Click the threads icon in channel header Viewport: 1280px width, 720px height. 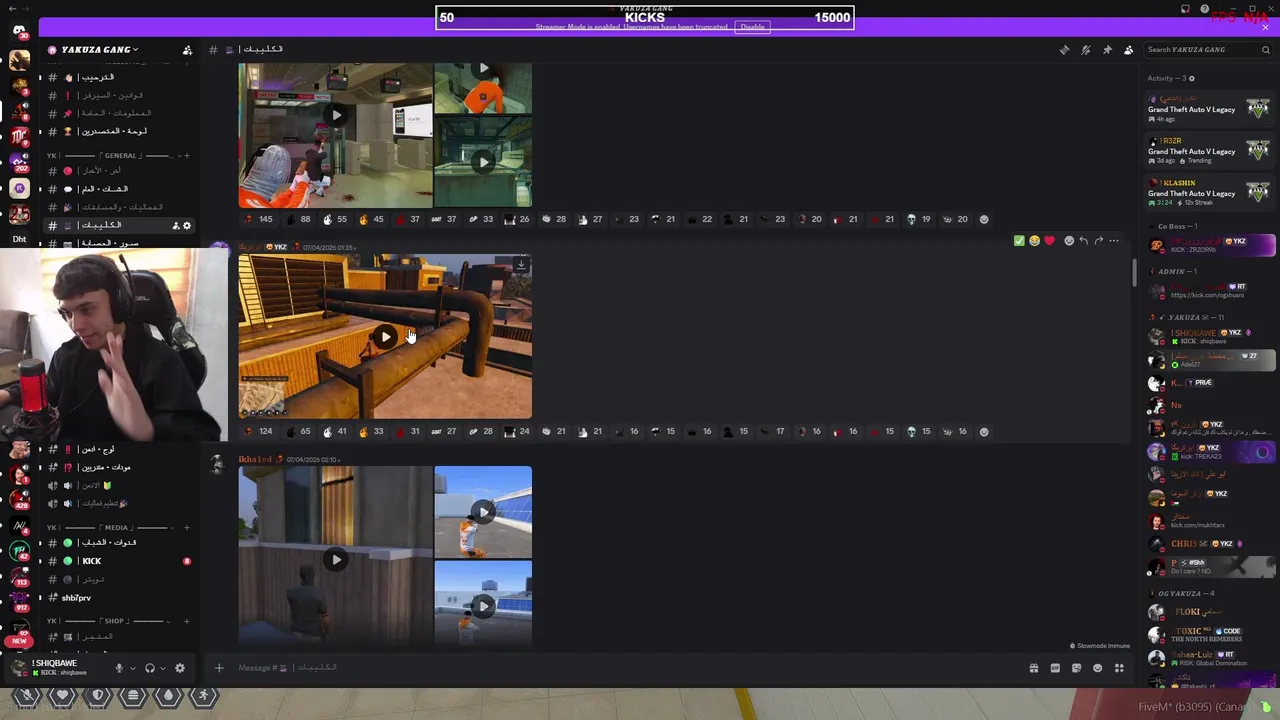coord(1064,50)
